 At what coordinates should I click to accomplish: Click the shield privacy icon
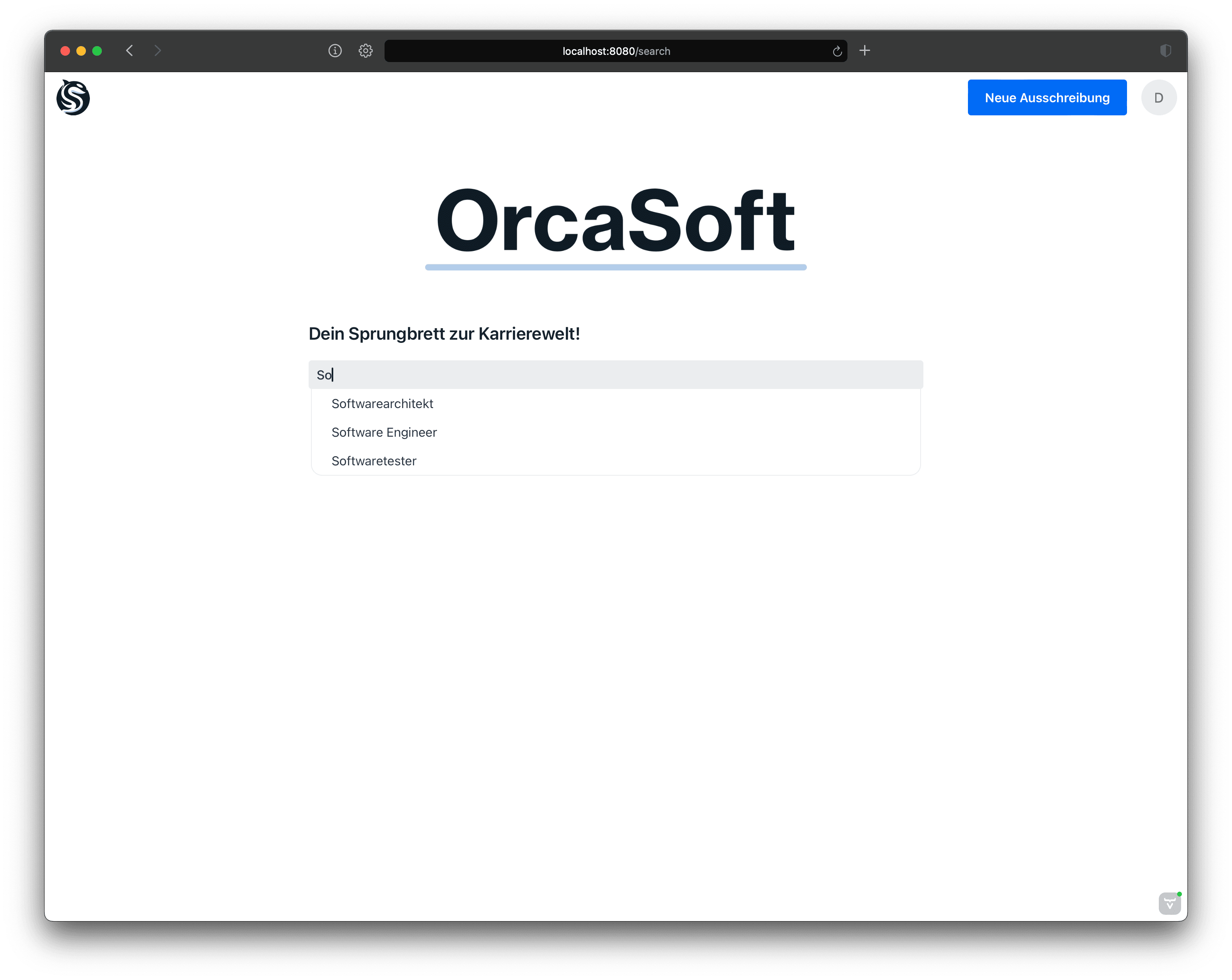1166,51
